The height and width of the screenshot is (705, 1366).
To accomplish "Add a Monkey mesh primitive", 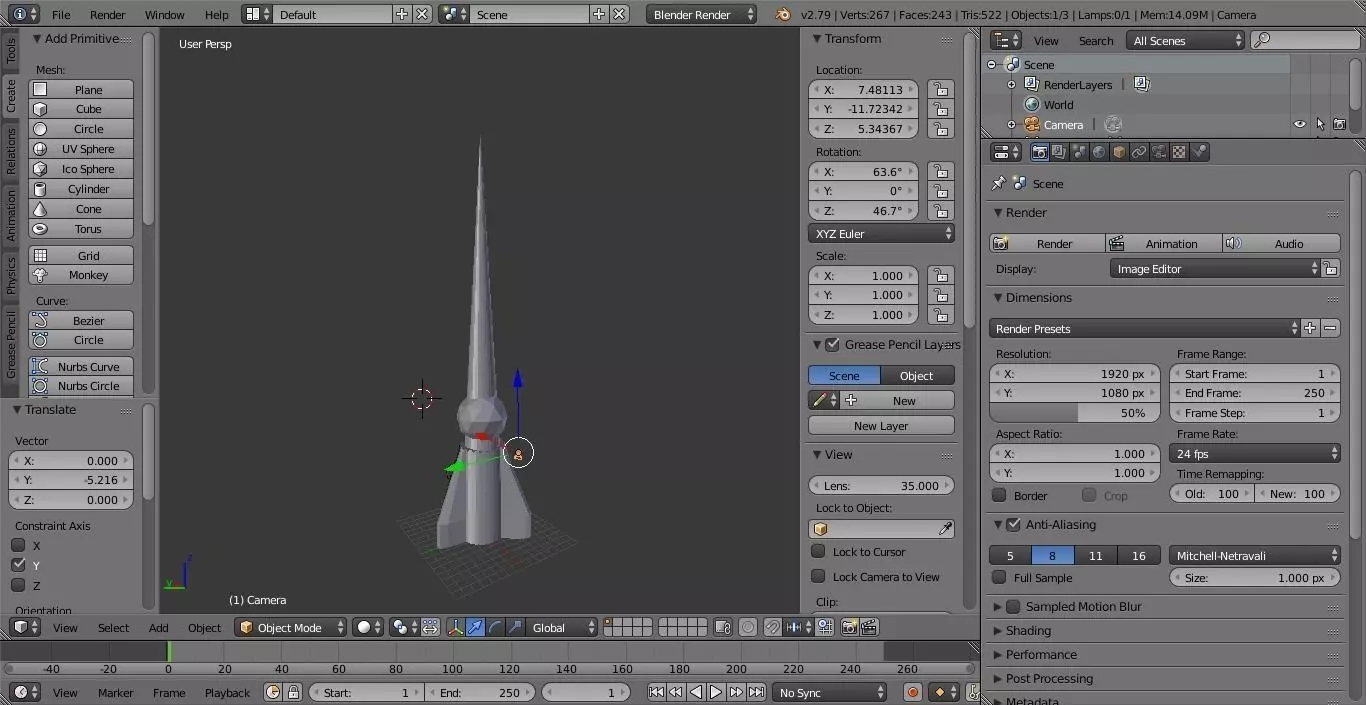I will [x=81, y=275].
